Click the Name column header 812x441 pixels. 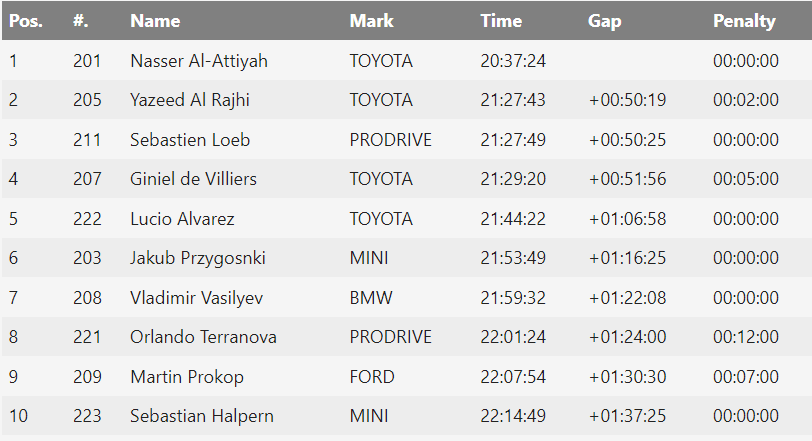tap(155, 21)
